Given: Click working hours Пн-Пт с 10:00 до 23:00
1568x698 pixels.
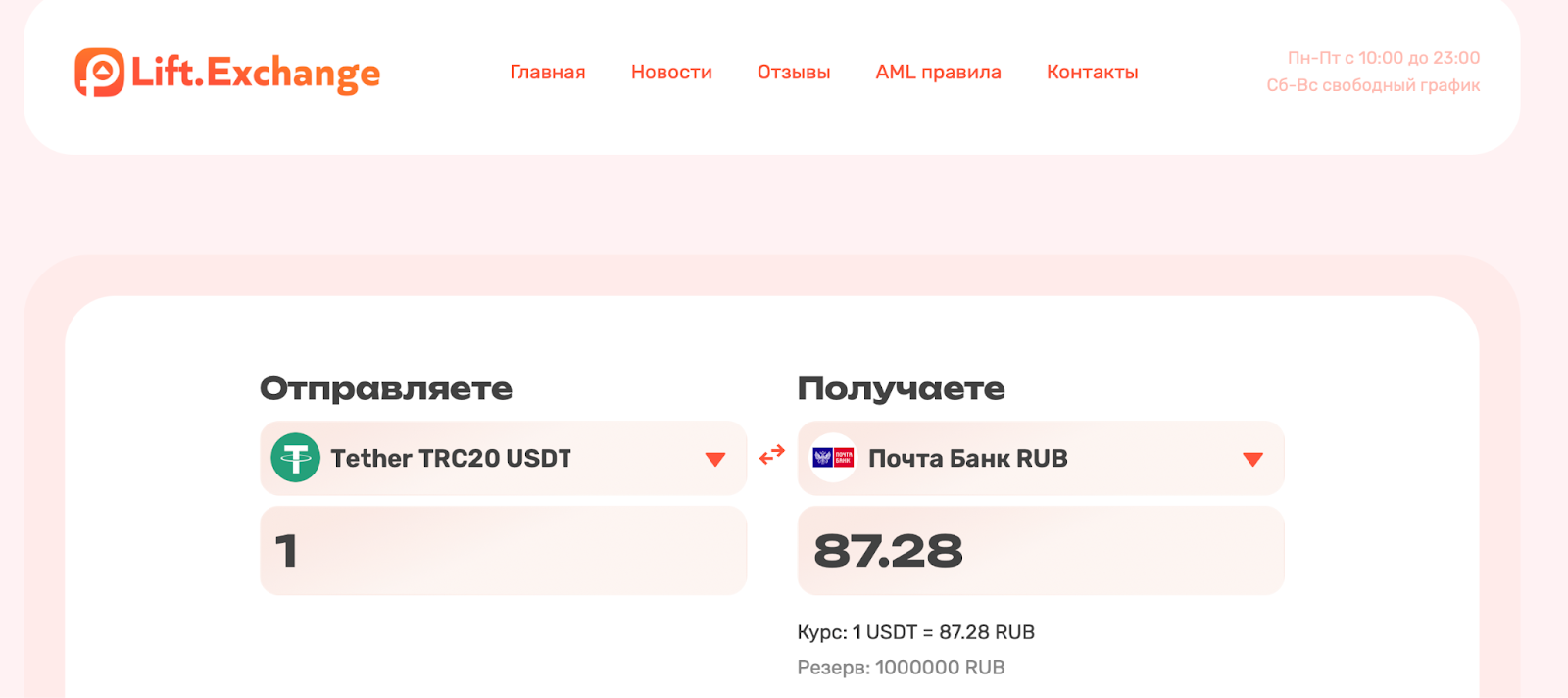Looking at the screenshot, I should [x=1384, y=58].
